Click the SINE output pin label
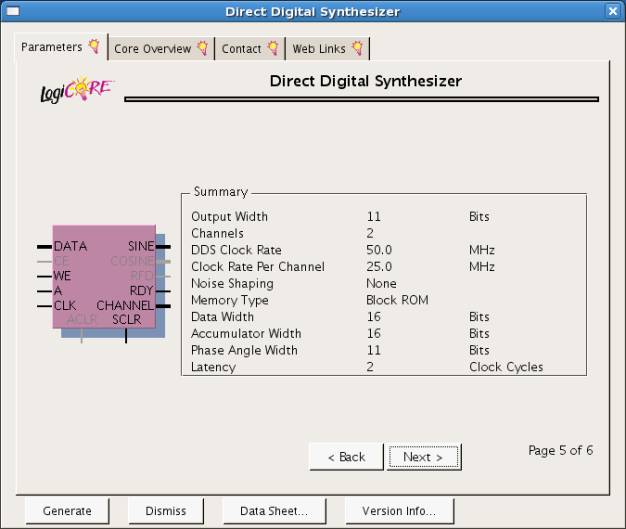 pos(141,246)
